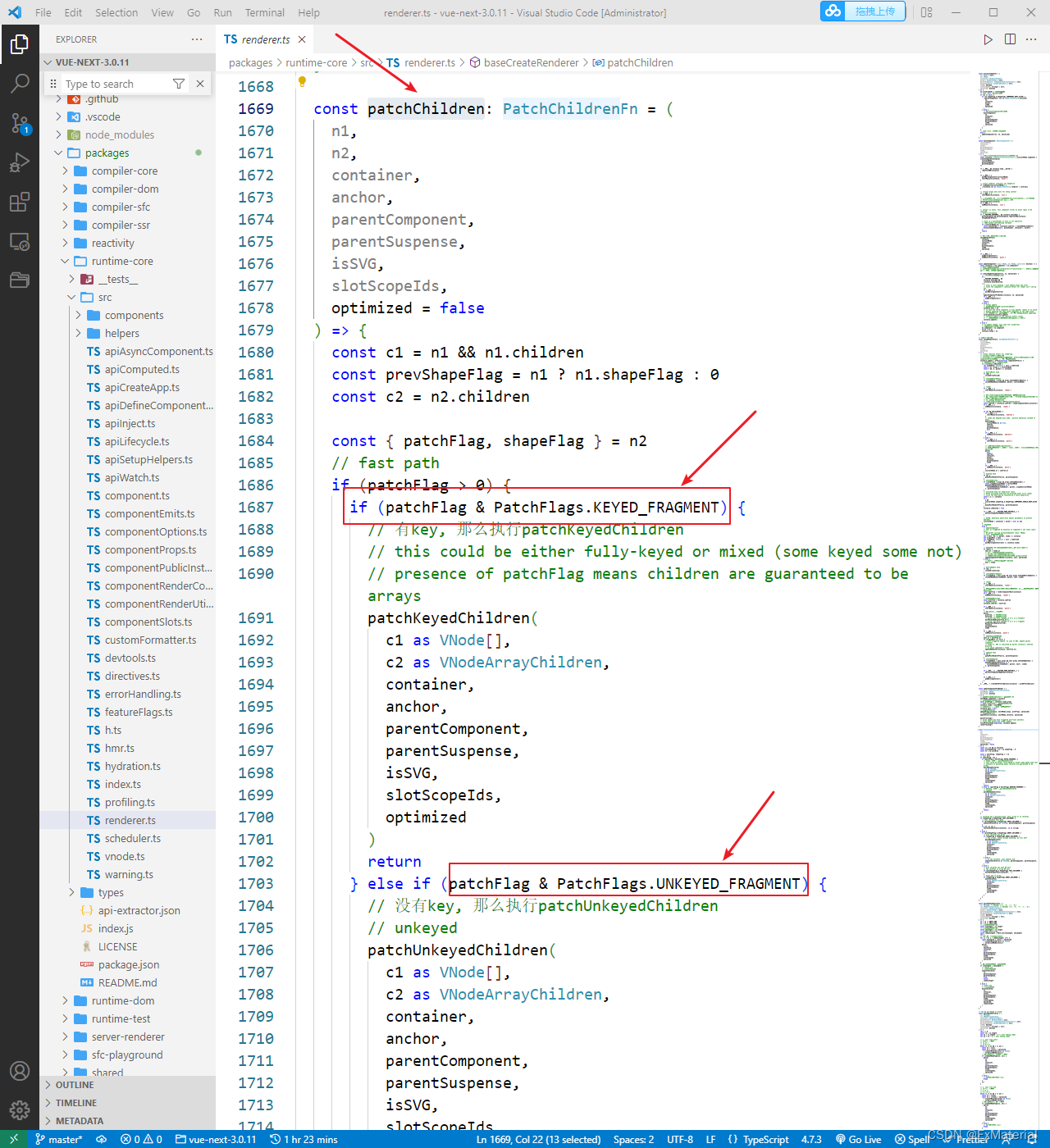
Task: Click the LF end of line selector
Action: tap(710, 1139)
